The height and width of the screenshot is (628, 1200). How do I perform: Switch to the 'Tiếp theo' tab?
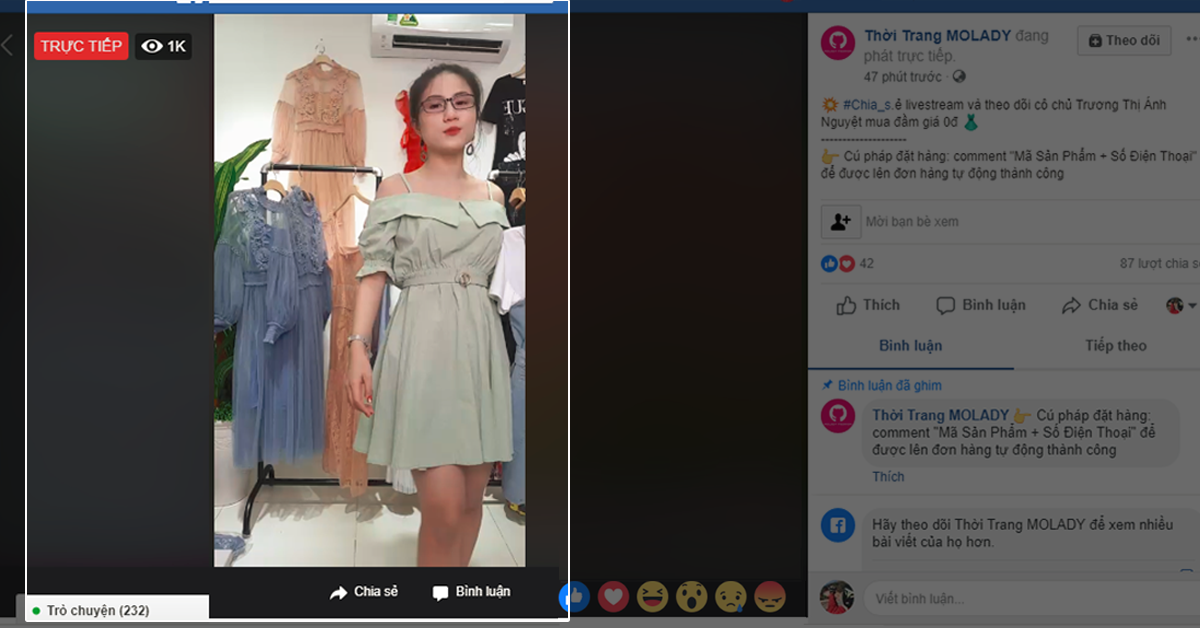click(1115, 346)
